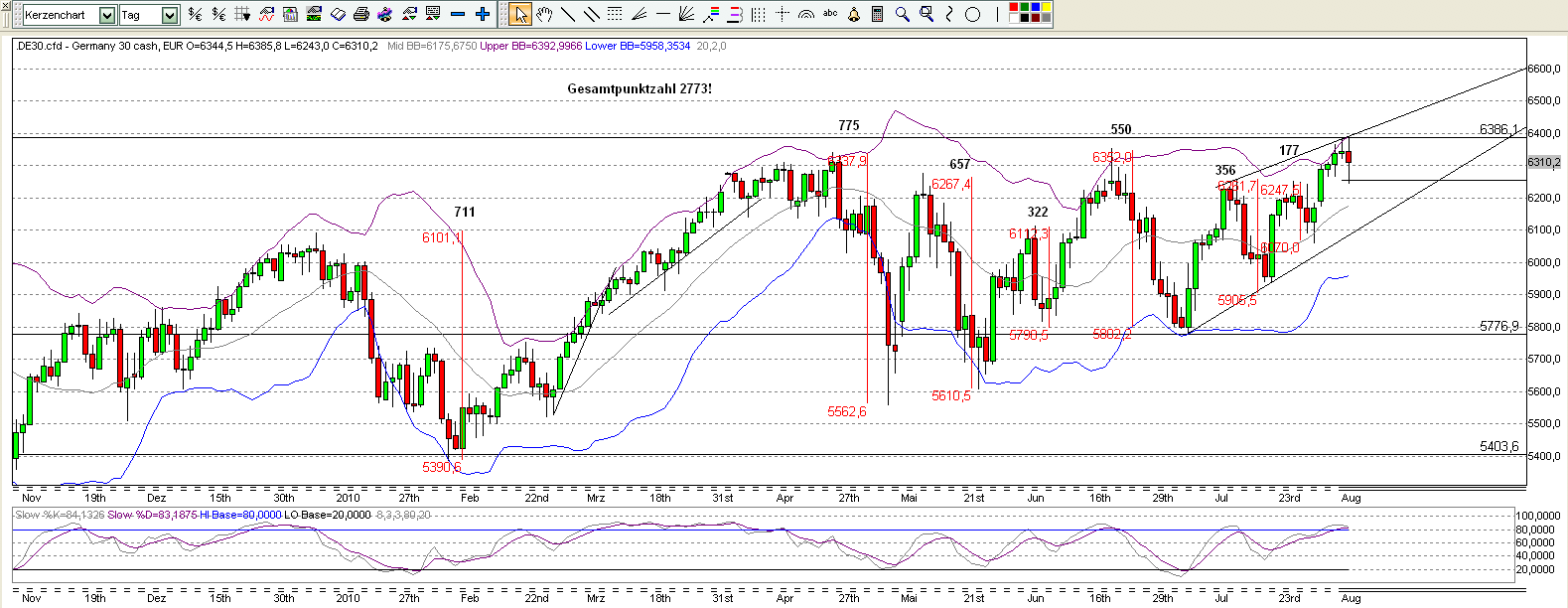
Task: Select the magnifier zoom tool
Action: coord(903,14)
